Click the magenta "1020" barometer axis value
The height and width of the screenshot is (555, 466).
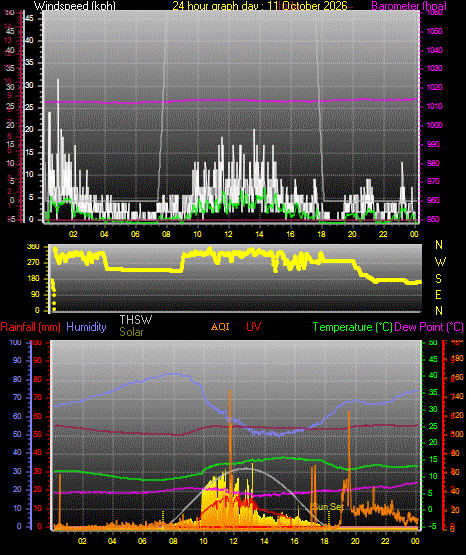pyautogui.click(x=434, y=87)
